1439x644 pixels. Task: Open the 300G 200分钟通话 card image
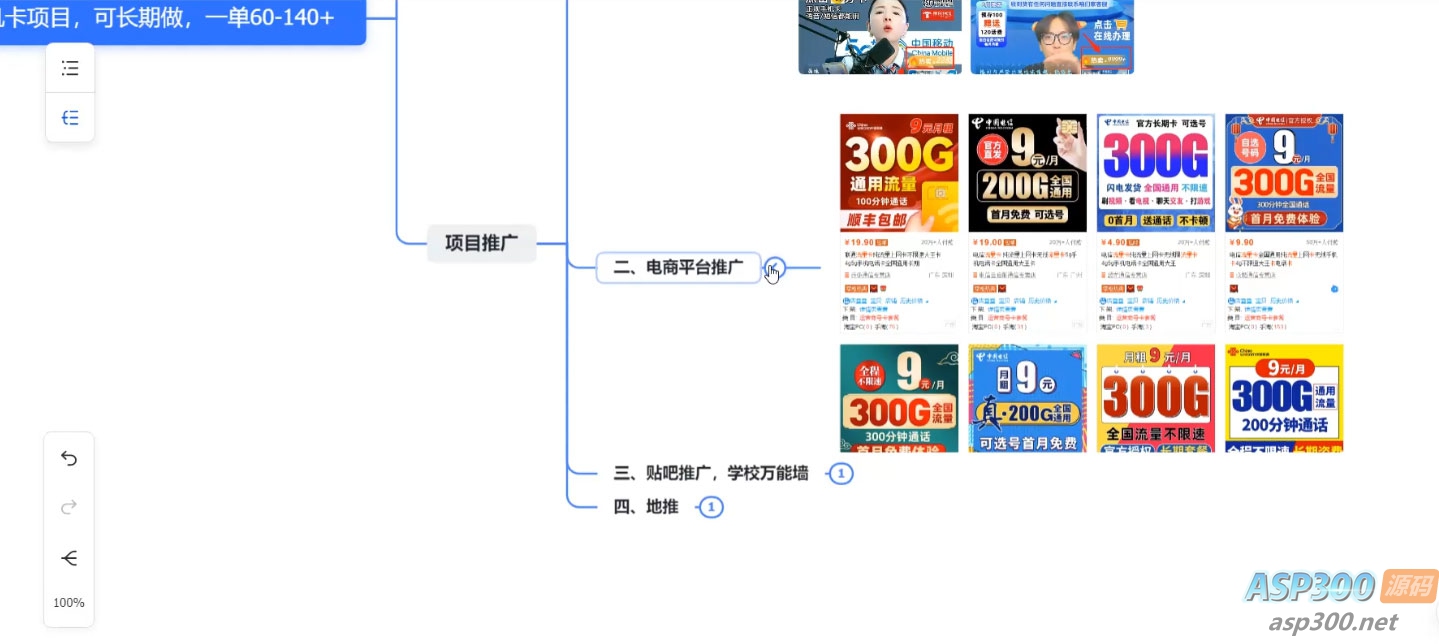(x=1284, y=398)
